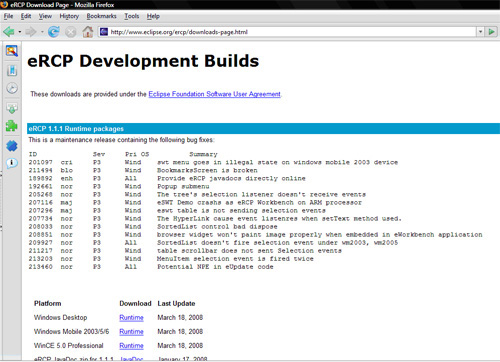
Task: Click the Firefox logo in the title bar
Action: click(4, 5)
